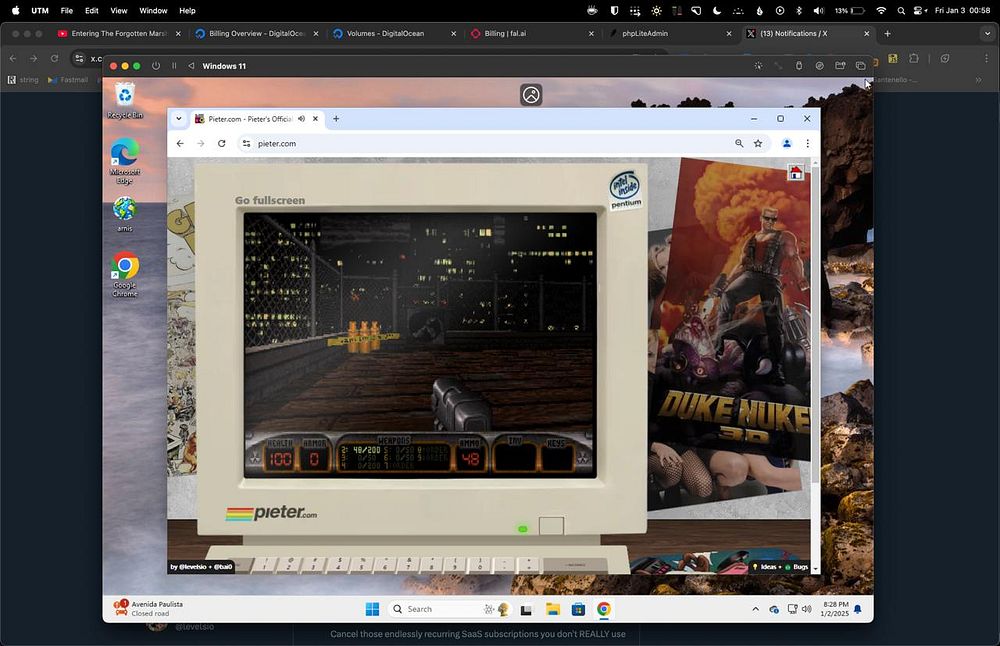Toggle Bluetooth icon in the macOS menu bar

pos(799,10)
